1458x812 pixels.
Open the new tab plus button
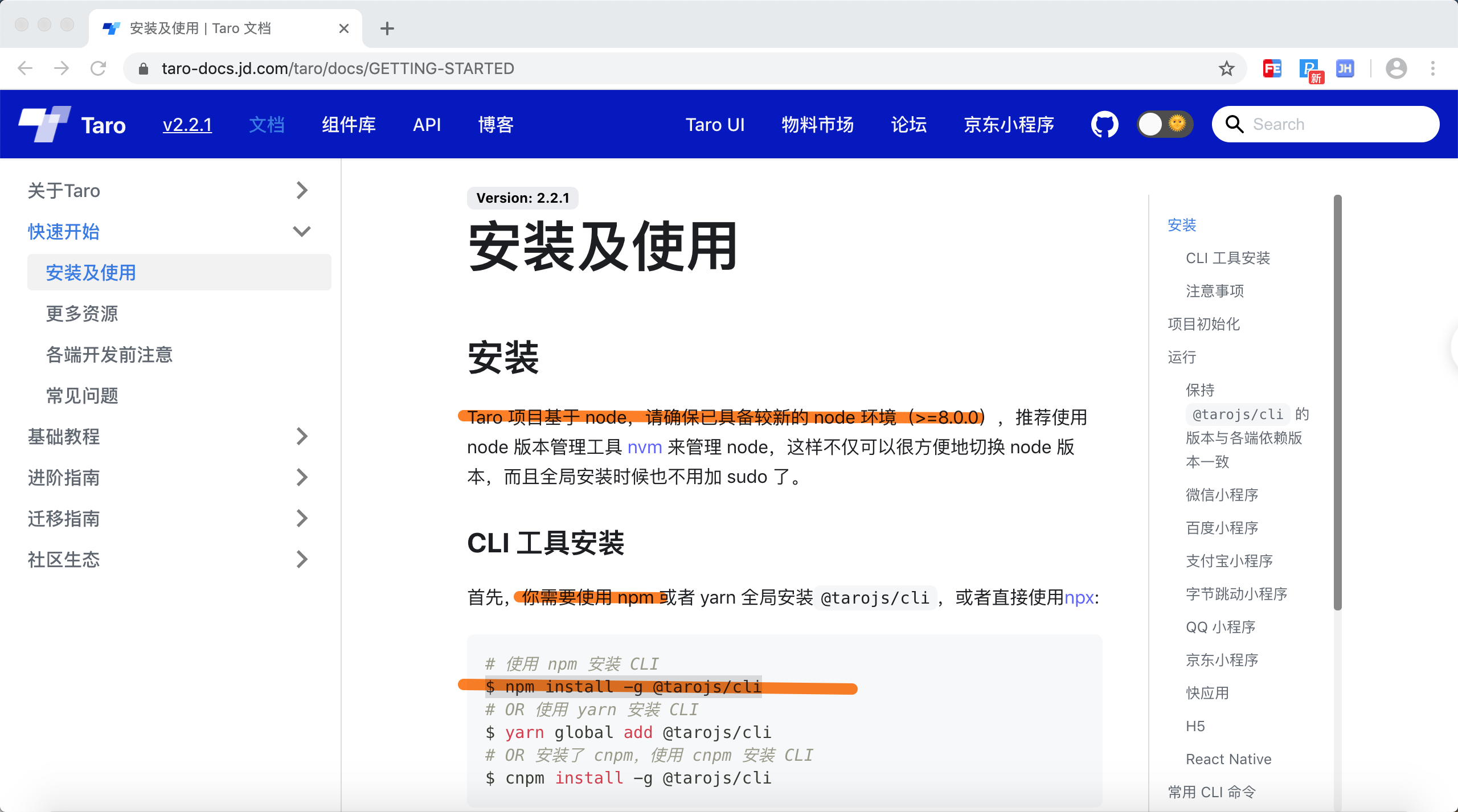click(x=387, y=28)
